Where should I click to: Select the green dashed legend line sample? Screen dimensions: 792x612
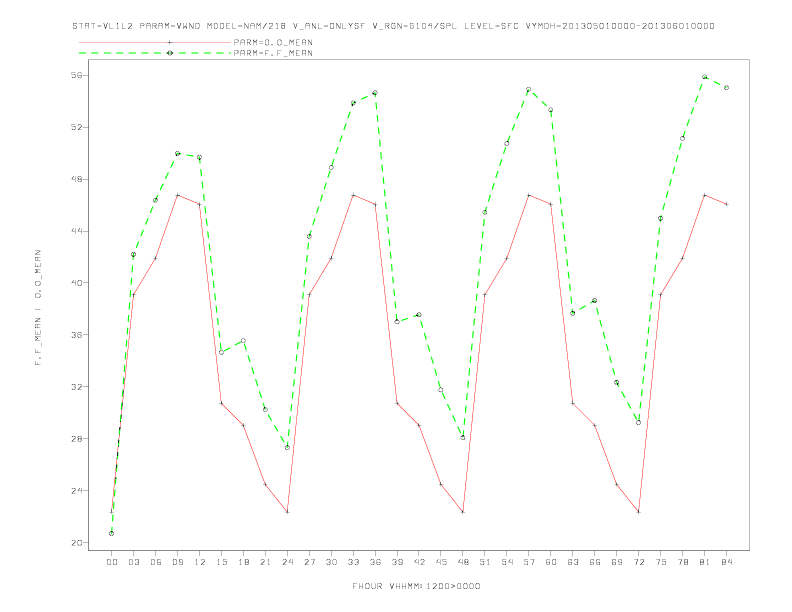tap(155, 53)
